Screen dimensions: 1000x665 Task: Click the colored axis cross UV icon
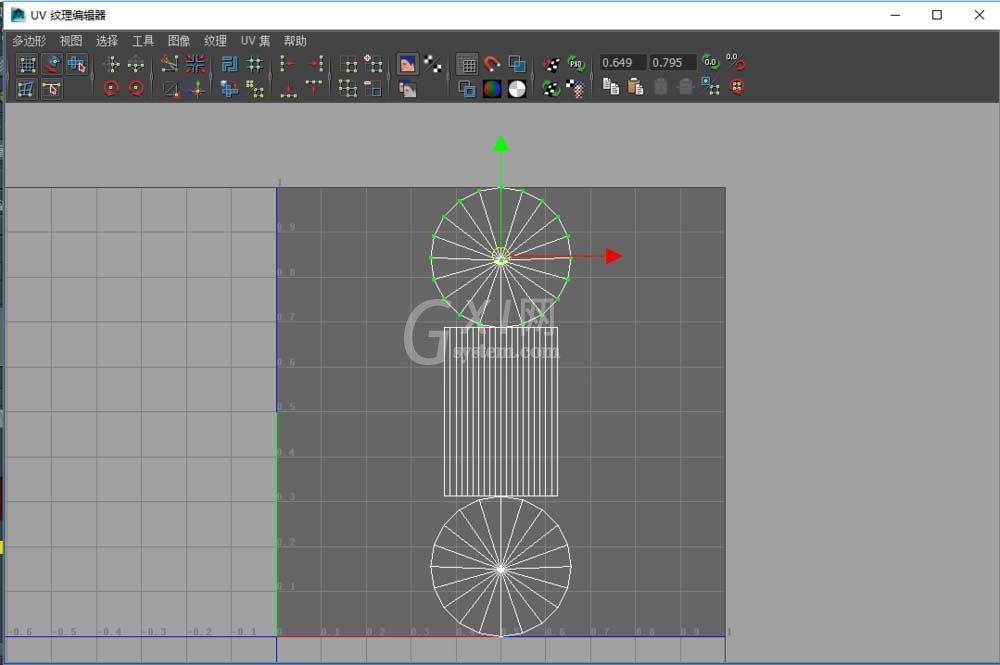pyautogui.click(x=197, y=89)
